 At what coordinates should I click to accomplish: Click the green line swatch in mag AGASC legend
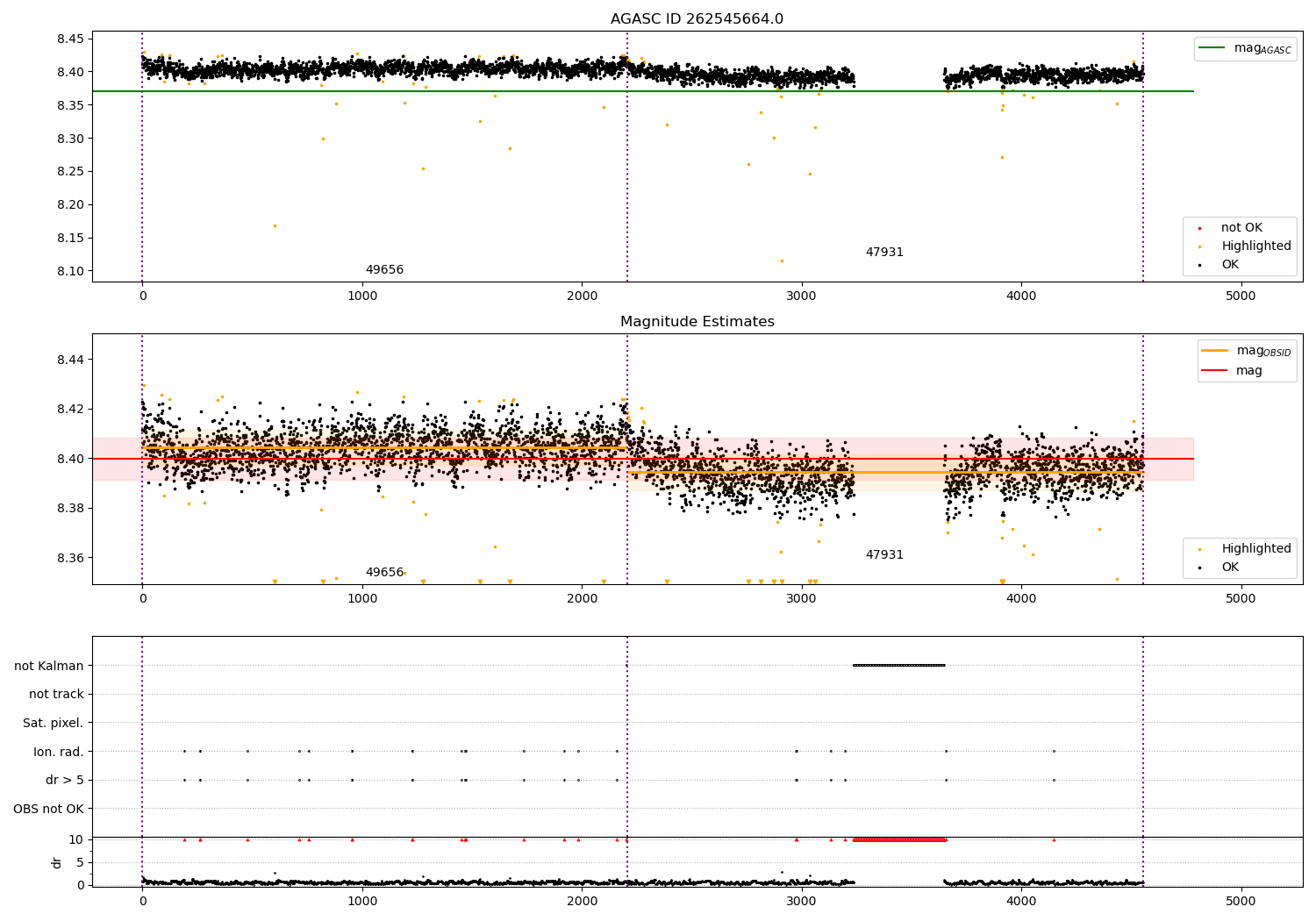tap(1212, 48)
